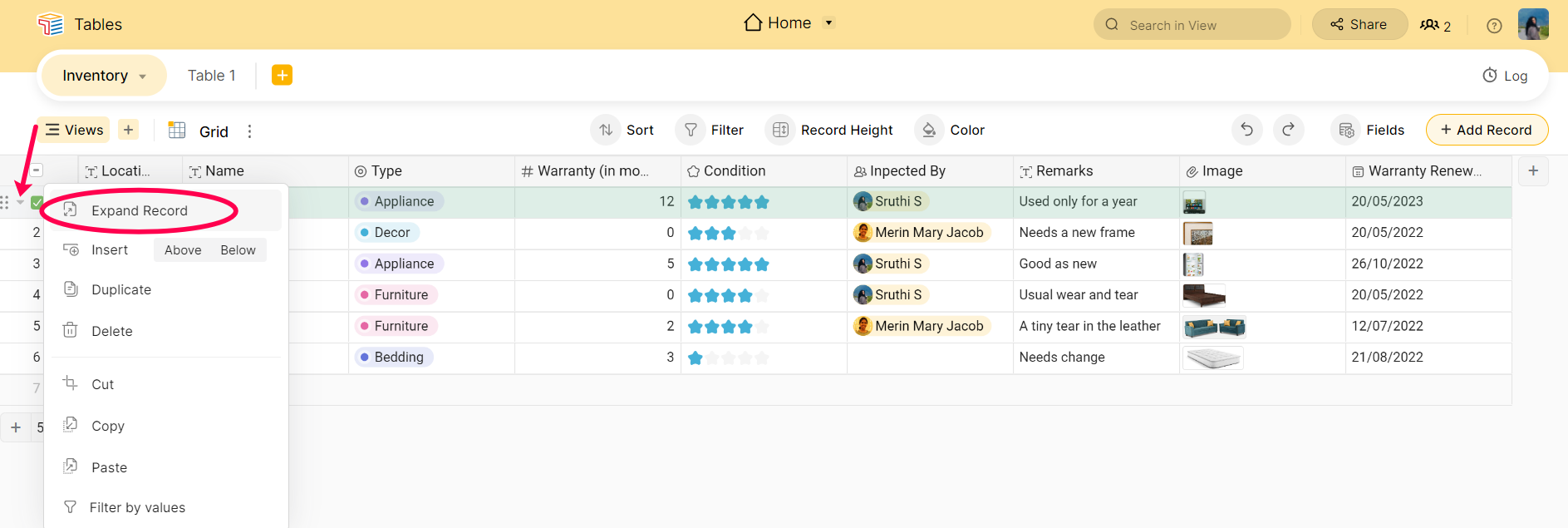Open the activity Log
Image resolution: width=1568 pixels, height=528 pixels.
[x=1505, y=76]
